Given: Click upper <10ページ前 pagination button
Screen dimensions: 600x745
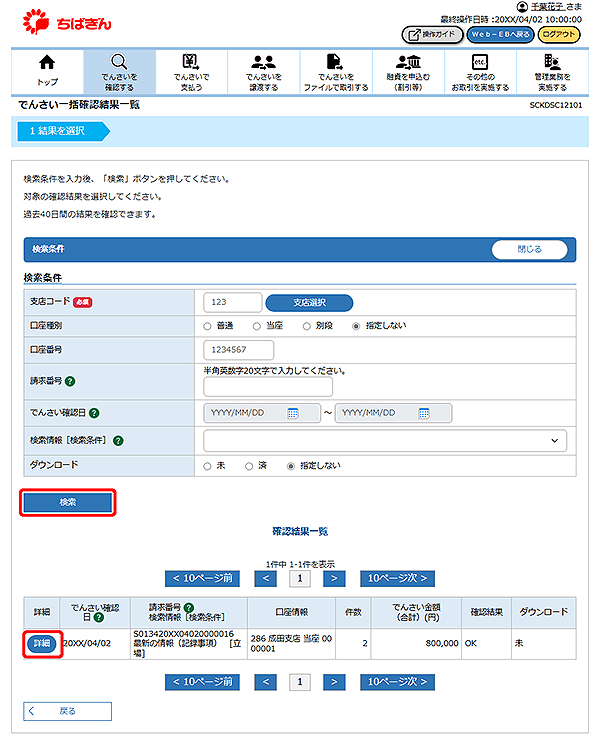Looking at the screenshot, I should pos(202,578).
